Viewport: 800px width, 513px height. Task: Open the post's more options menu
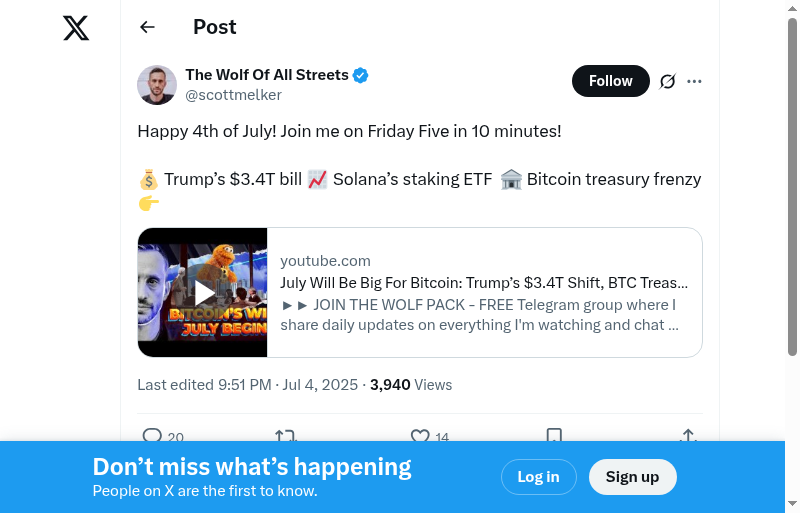click(695, 81)
